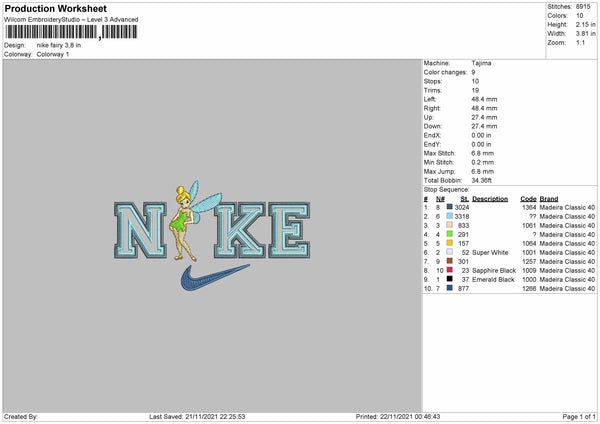
Task: Click the blue swoosh in the design preview
Action: coord(215,277)
